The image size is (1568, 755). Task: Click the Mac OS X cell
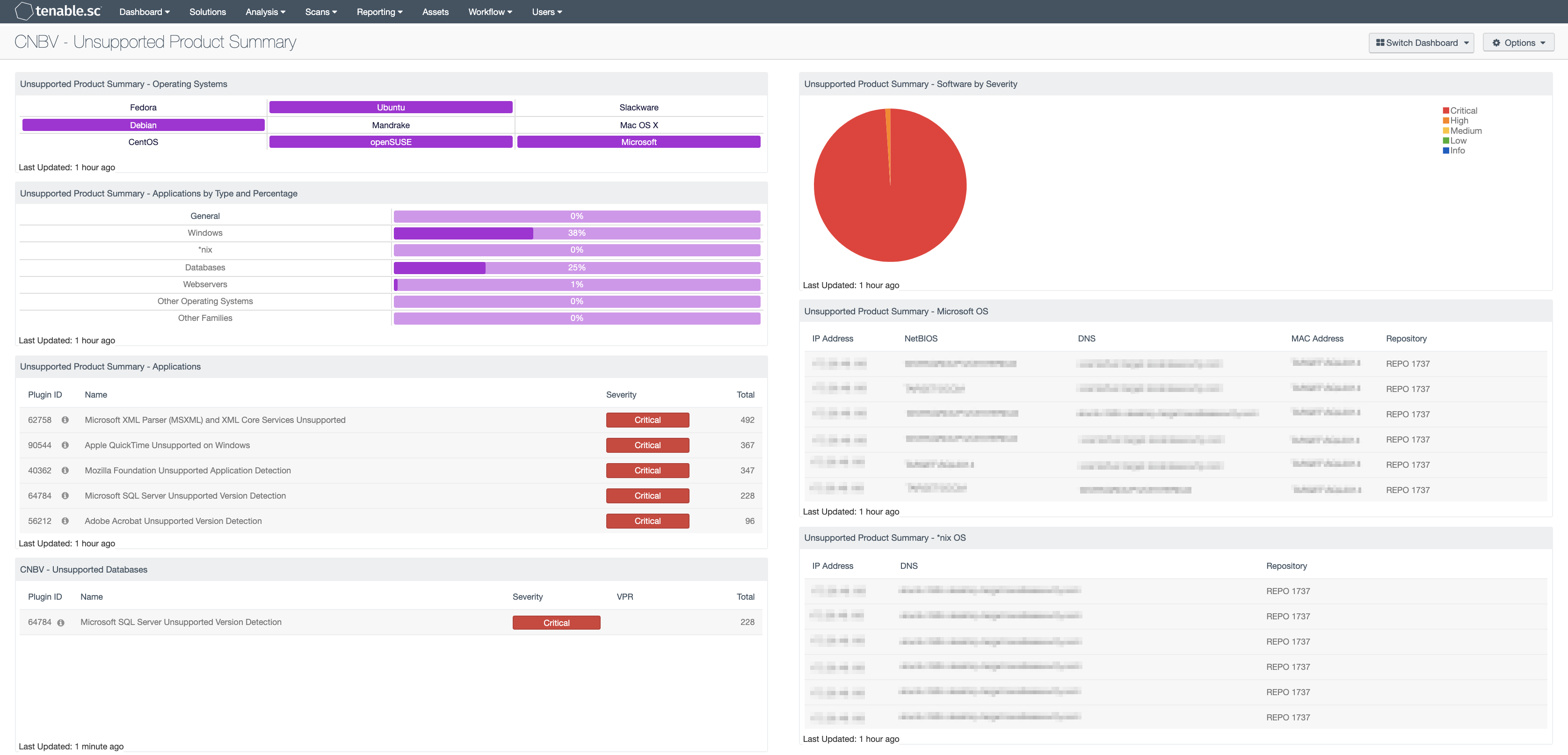pos(639,125)
